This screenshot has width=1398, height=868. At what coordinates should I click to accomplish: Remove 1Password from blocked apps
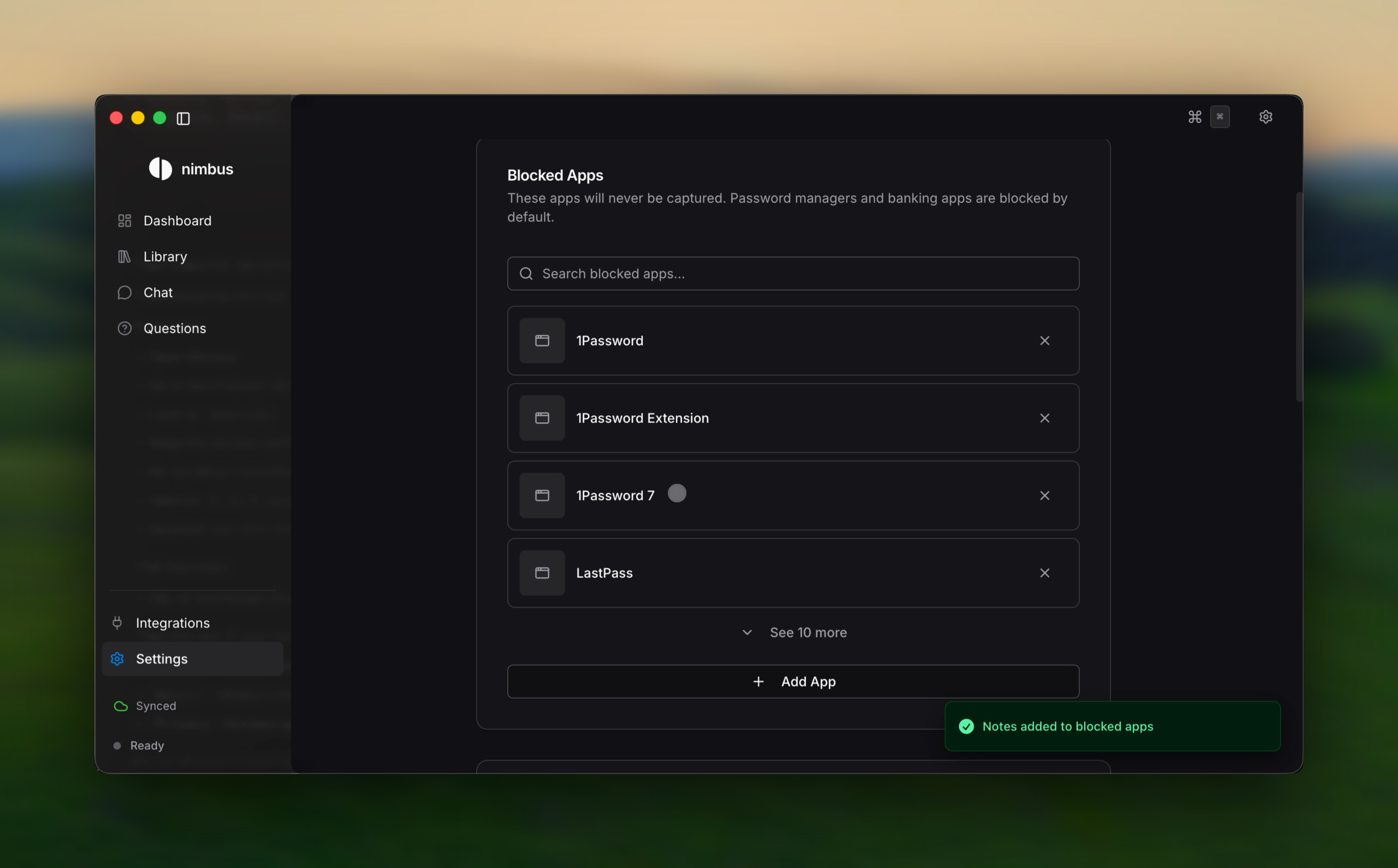[x=1045, y=340]
